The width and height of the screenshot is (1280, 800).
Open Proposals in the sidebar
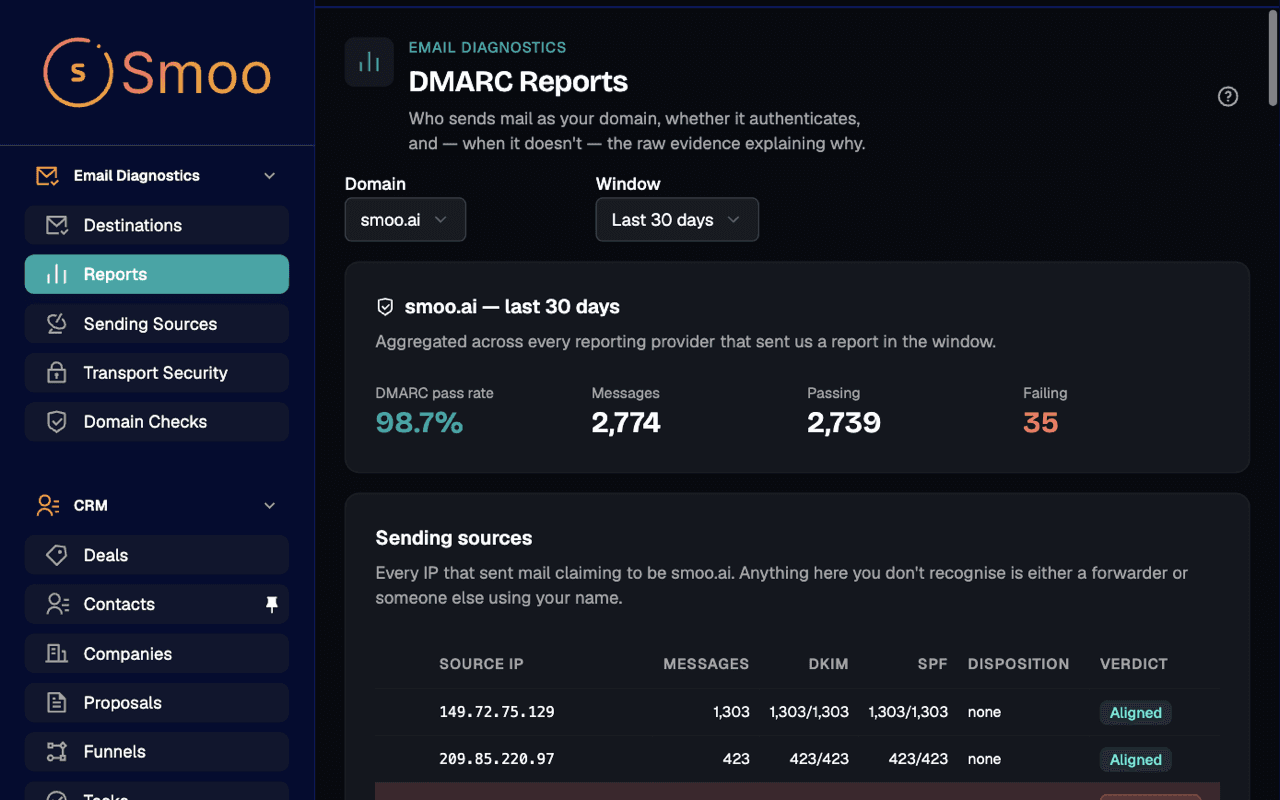click(157, 702)
